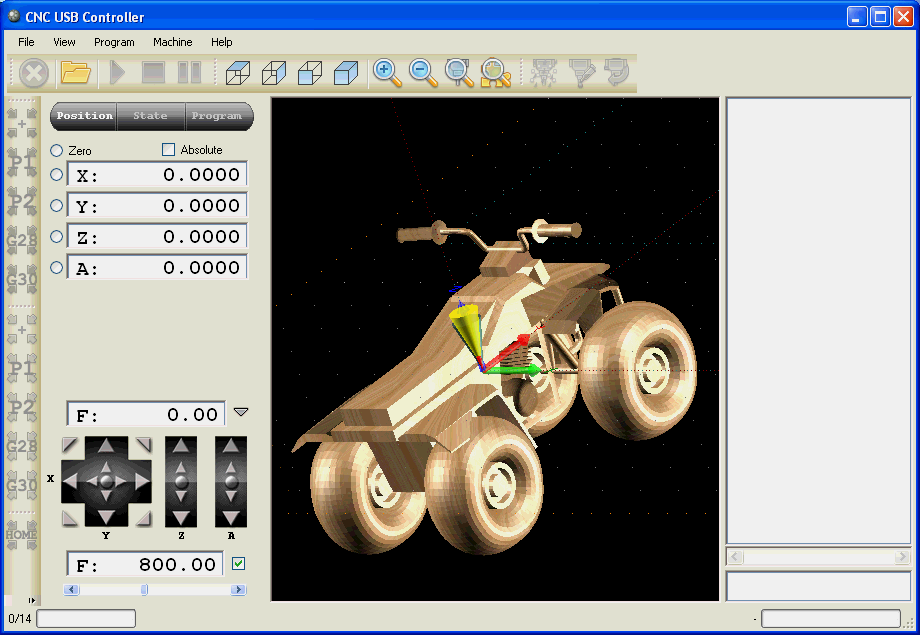Open the Program menu
Image resolution: width=920 pixels, height=635 pixels.
(114, 42)
